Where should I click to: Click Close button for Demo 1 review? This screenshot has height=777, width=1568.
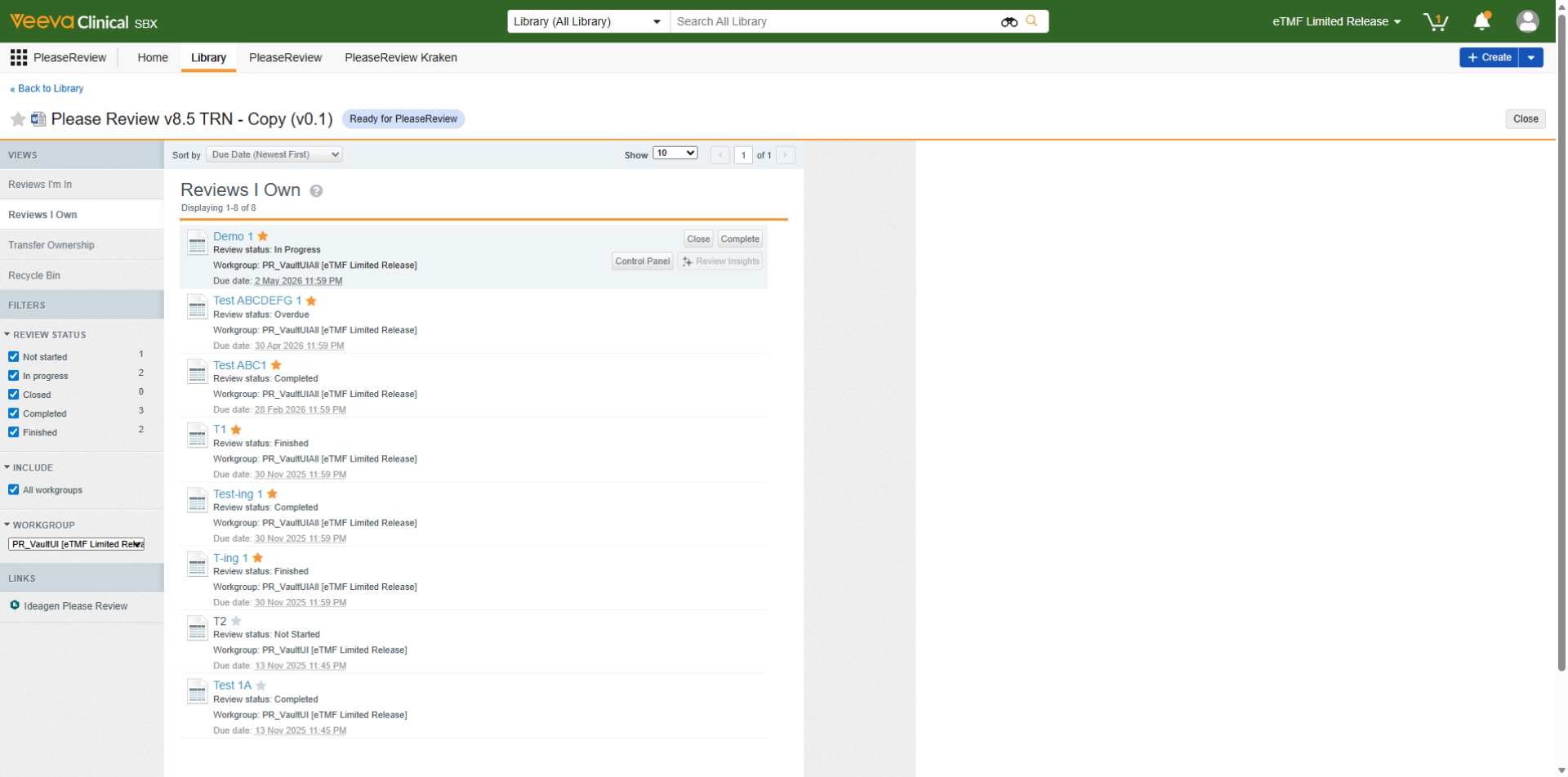pyautogui.click(x=698, y=239)
